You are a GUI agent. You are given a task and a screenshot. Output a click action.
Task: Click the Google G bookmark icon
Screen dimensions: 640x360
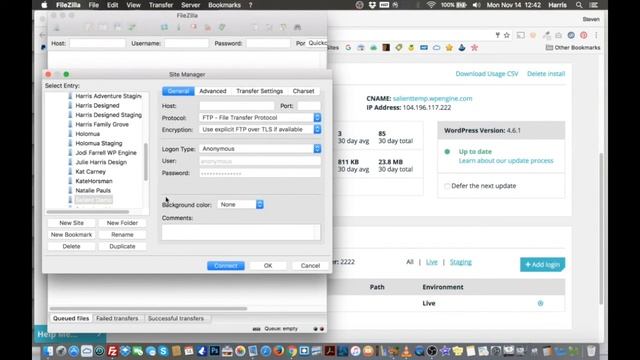tap(348, 48)
